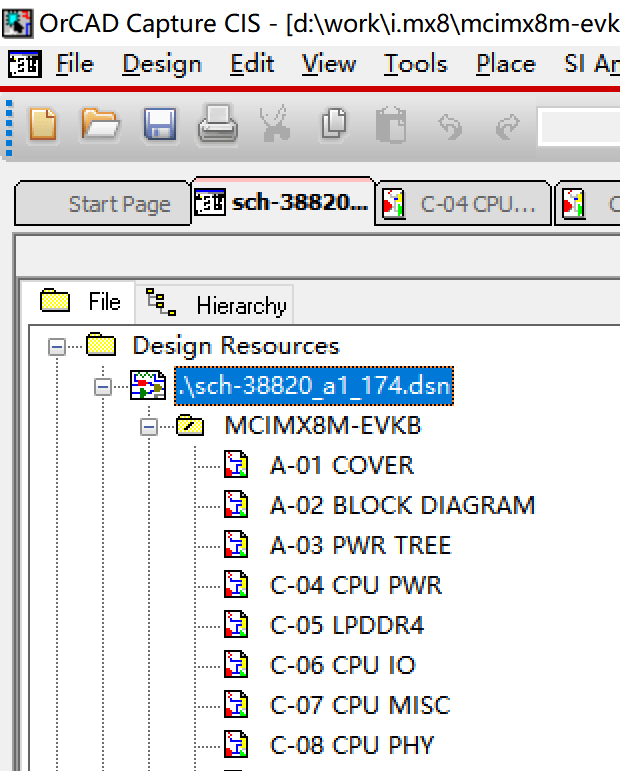Click the C-07 CPU MISC page icon
Screen dimensions: 620x771
click(x=236, y=704)
